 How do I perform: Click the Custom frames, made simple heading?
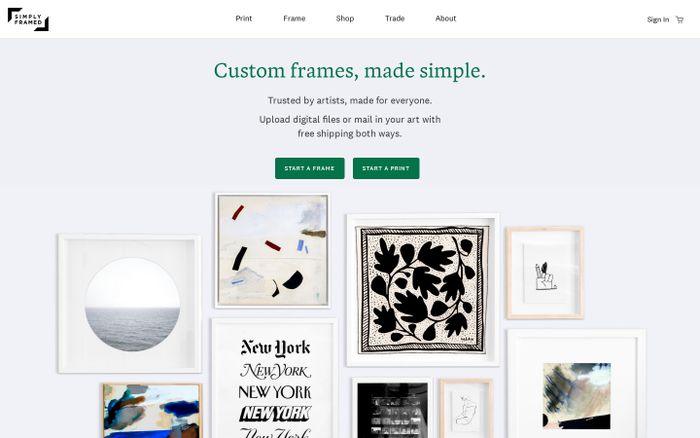pyautogui.click(x=350, y=71)
